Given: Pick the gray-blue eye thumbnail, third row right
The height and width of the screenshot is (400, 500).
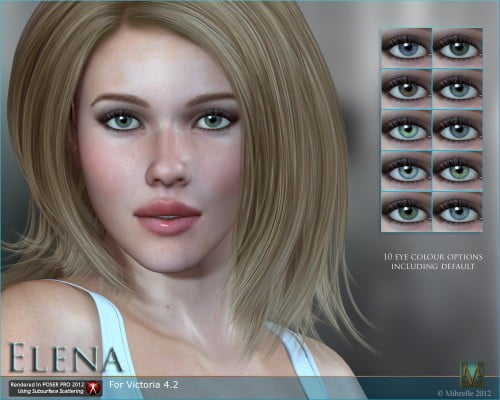Looking at the screenshot, I should [x=457, y=130].
